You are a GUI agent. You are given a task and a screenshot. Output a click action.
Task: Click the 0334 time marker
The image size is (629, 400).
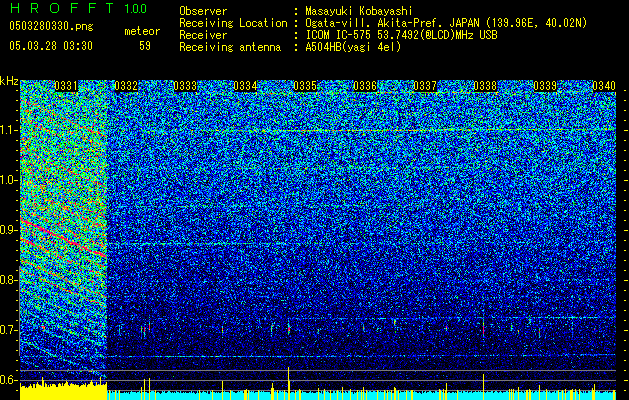[x=246, y=86]
